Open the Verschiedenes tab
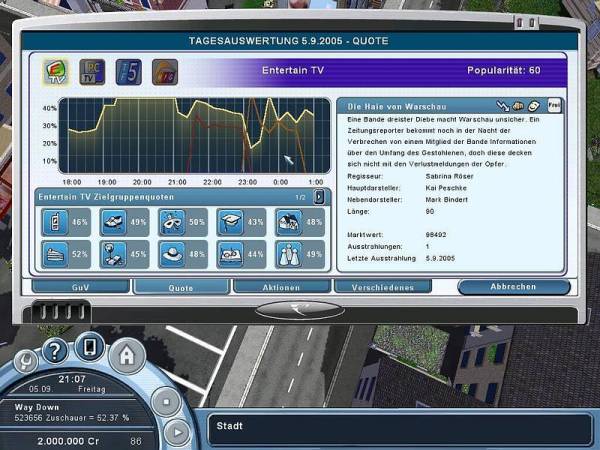 tap(382, 287)
